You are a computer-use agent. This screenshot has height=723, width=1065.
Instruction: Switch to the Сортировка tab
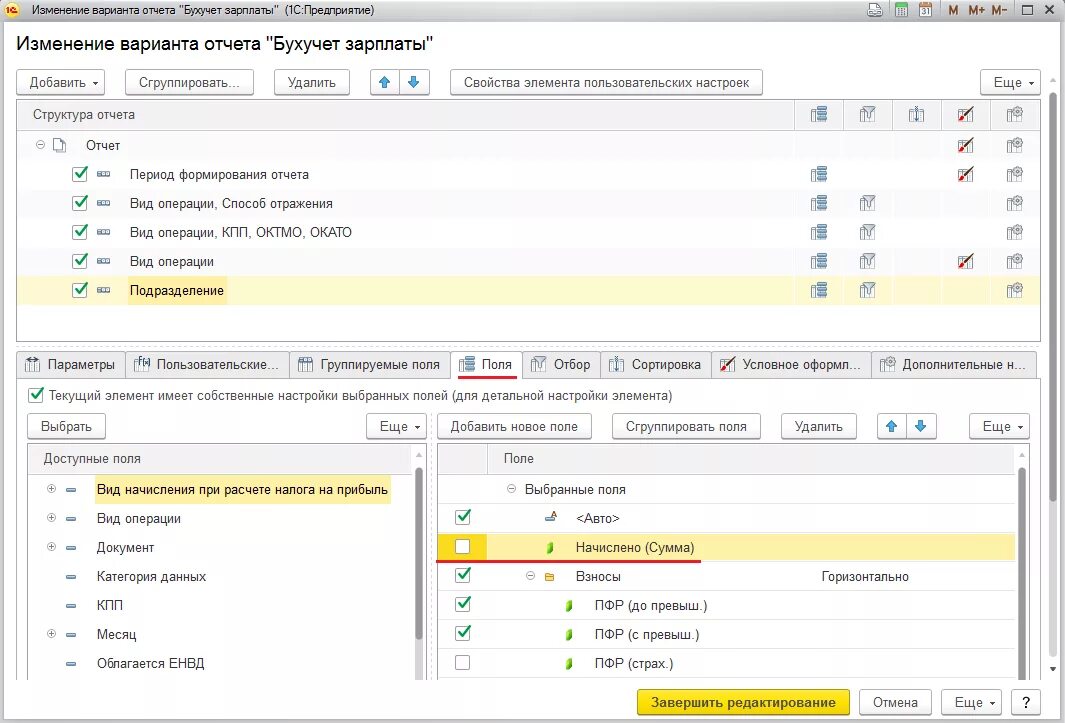tap(655, 364)
